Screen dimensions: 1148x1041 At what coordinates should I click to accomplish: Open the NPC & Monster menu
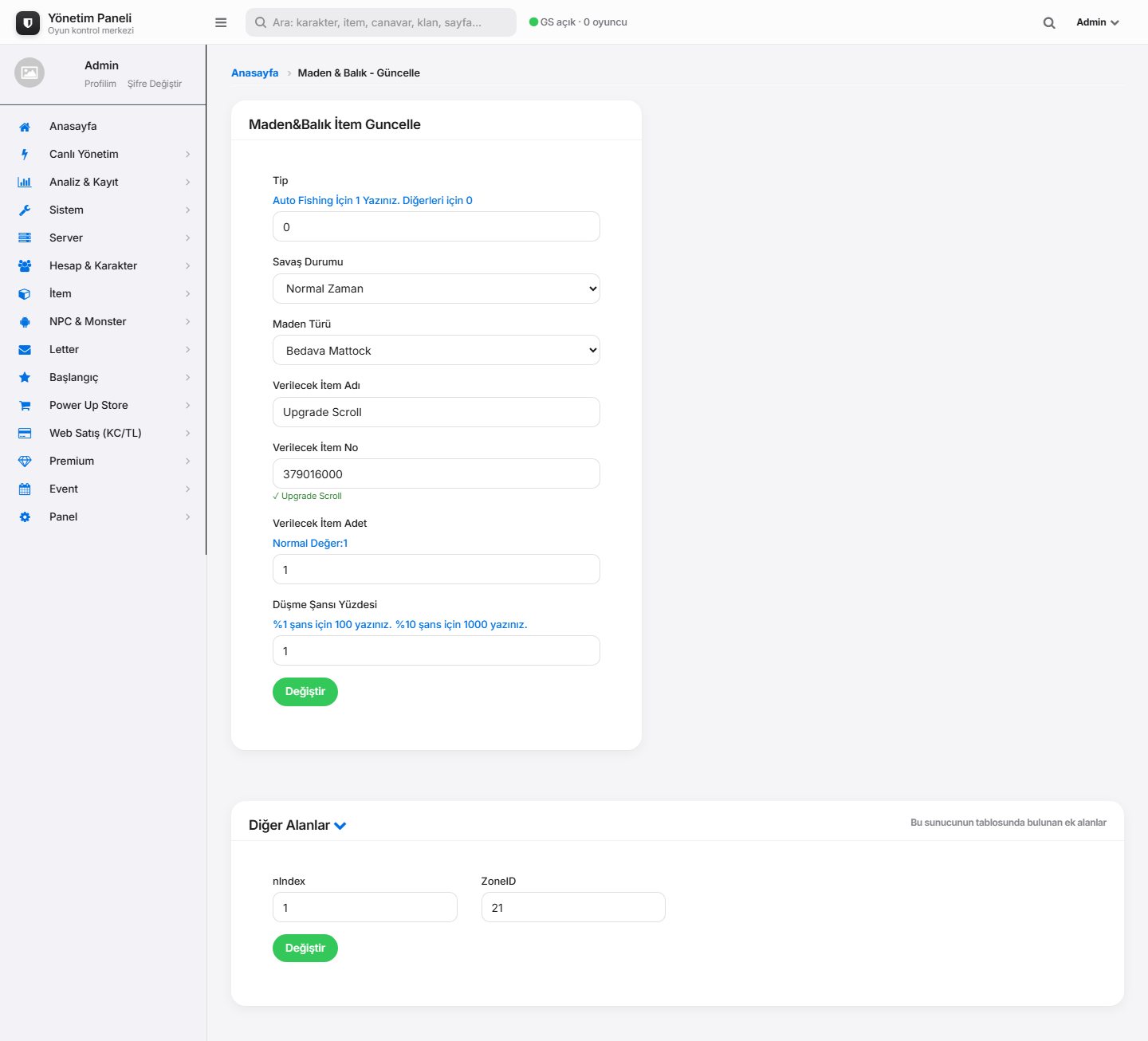[104, 322]
